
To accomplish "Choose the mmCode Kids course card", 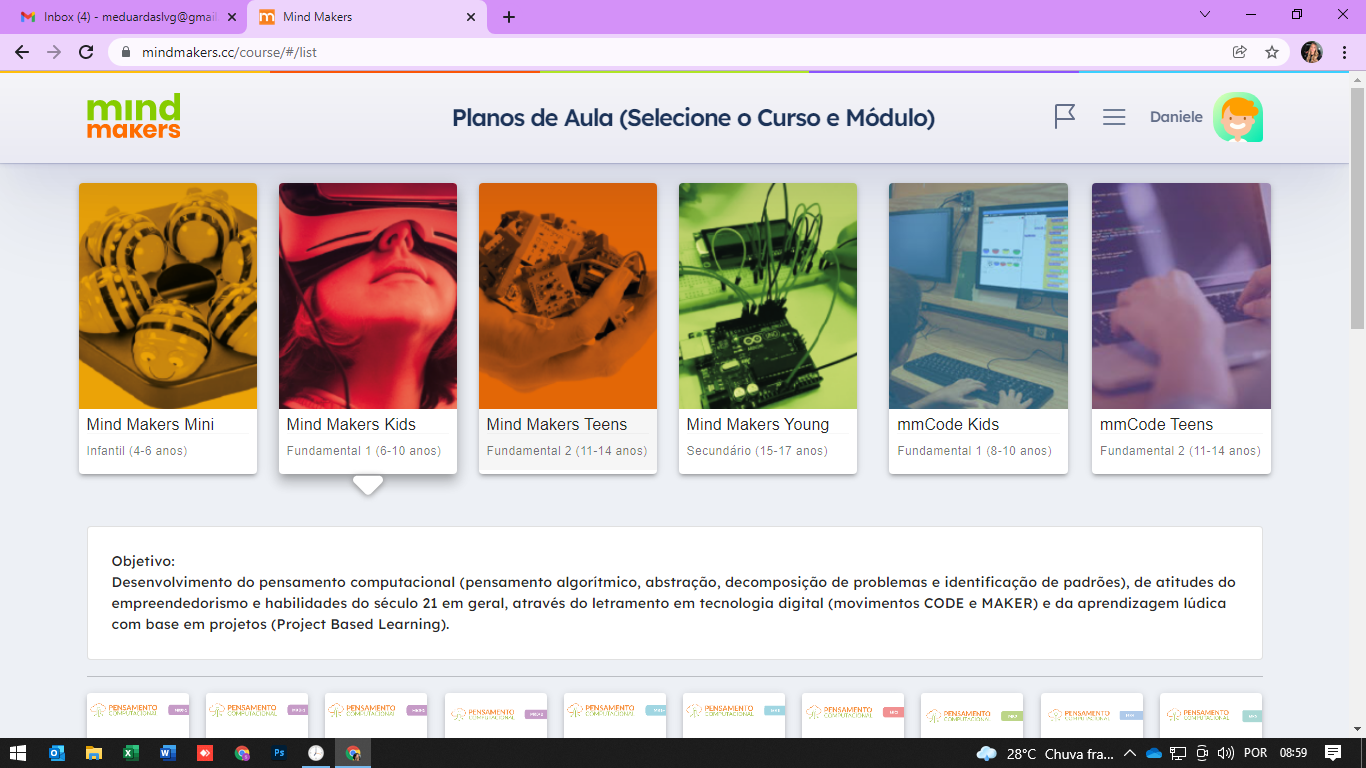I will pos(978,327).
